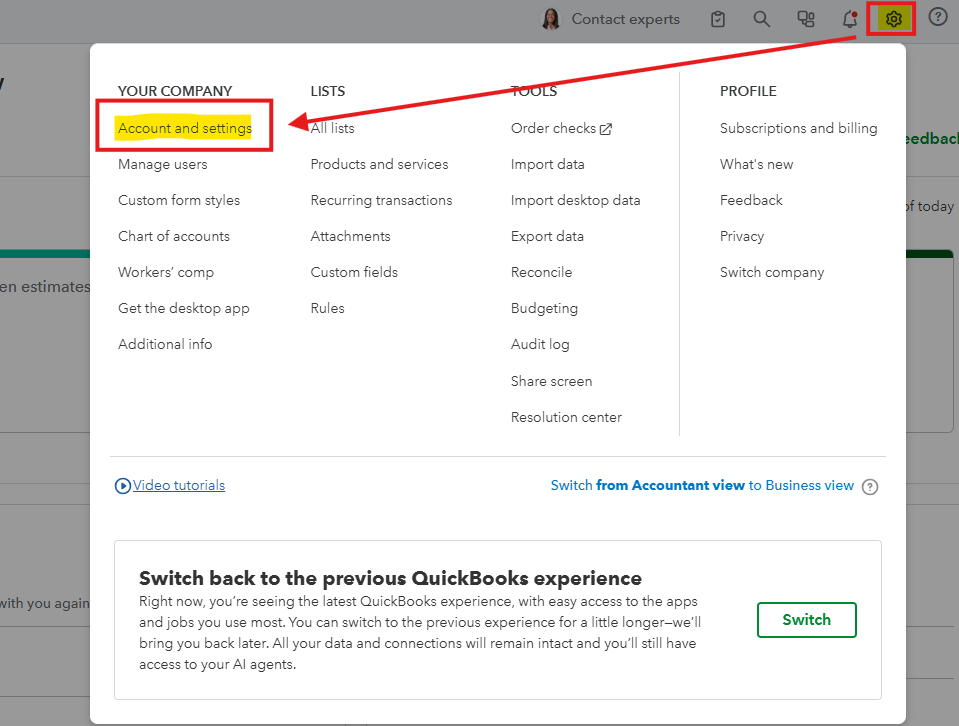Open the tasks clipboard icon

[x=718, y=19]
